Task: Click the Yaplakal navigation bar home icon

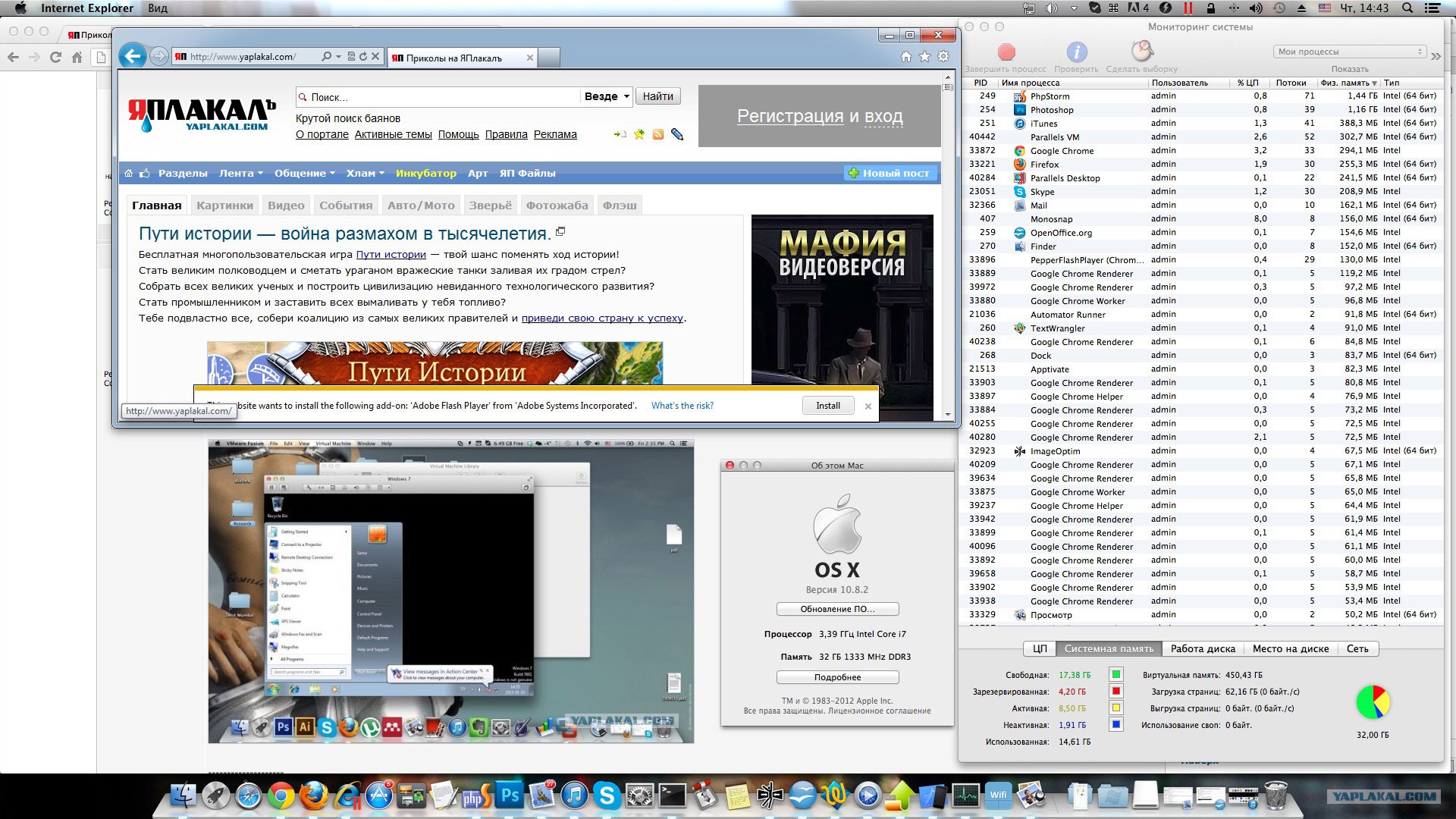Action: (x=128, y=174)
